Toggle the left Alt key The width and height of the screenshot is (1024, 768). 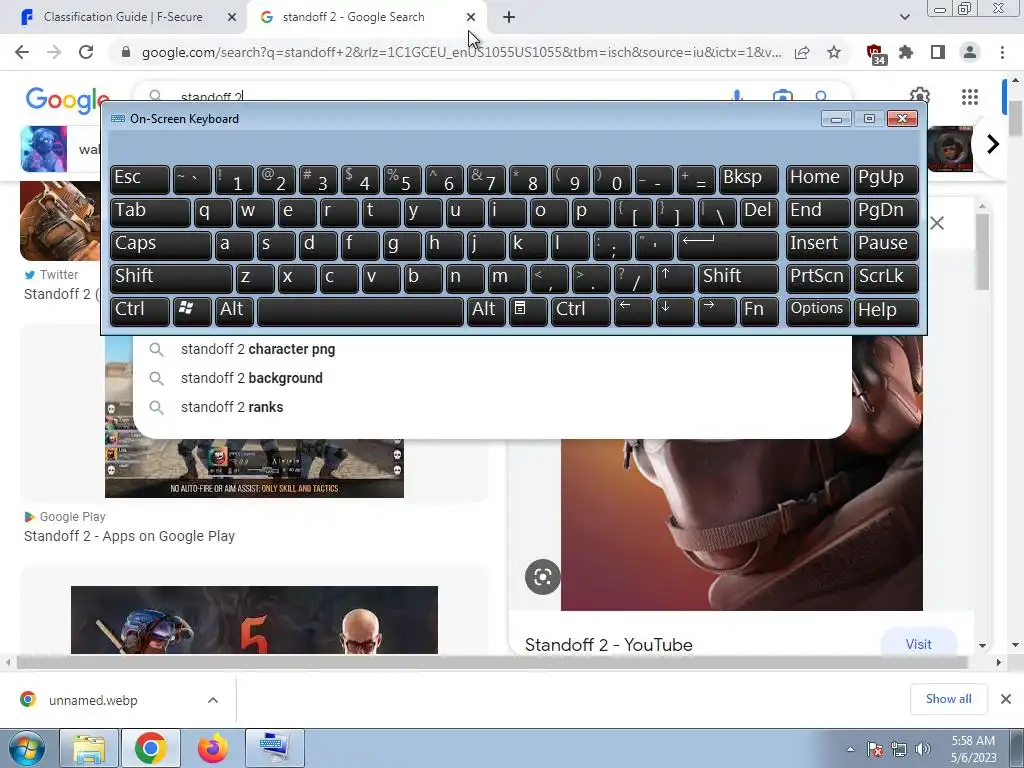click(234, 310)
